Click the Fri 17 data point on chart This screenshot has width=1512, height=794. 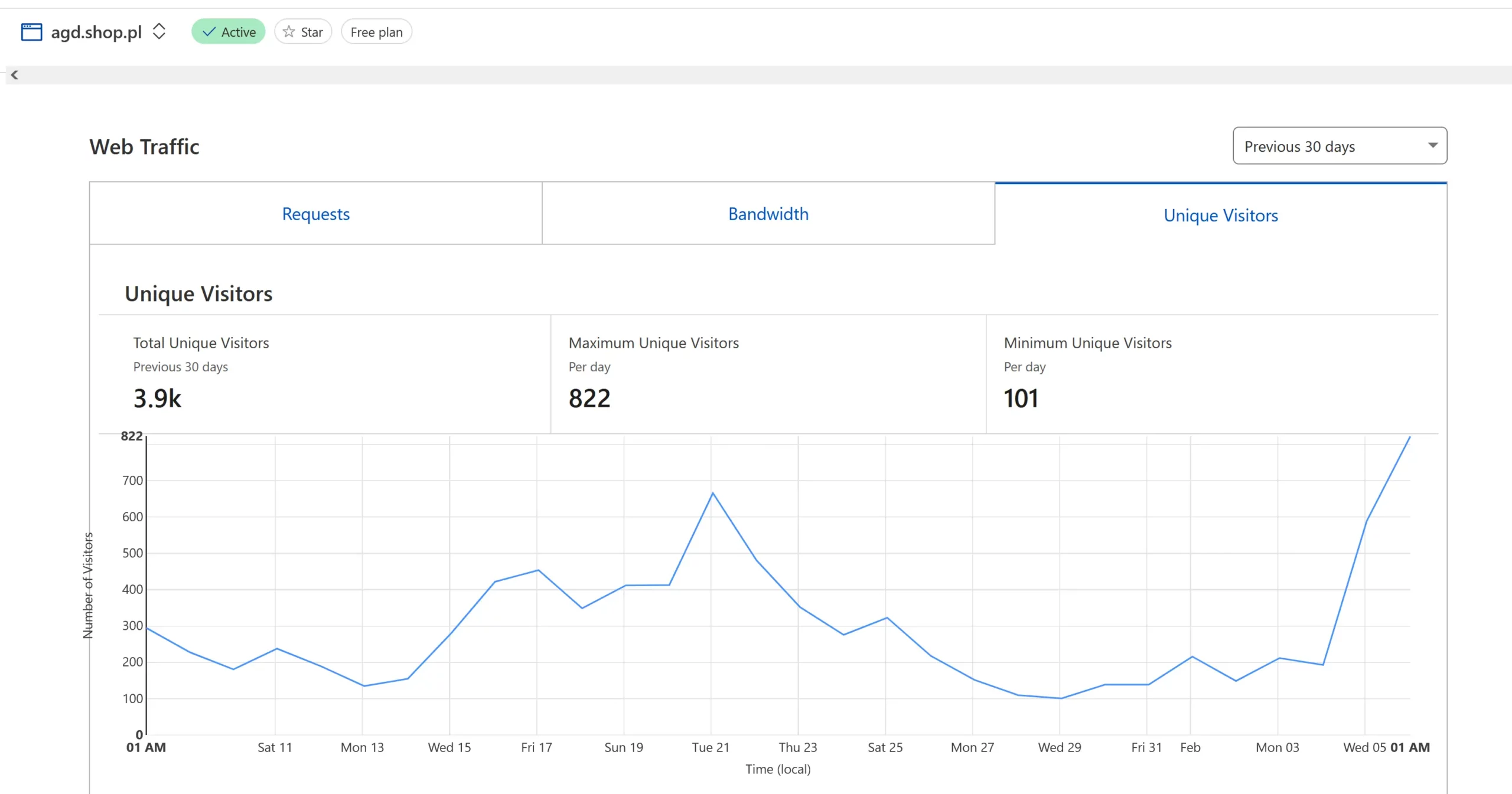[537, 570]
